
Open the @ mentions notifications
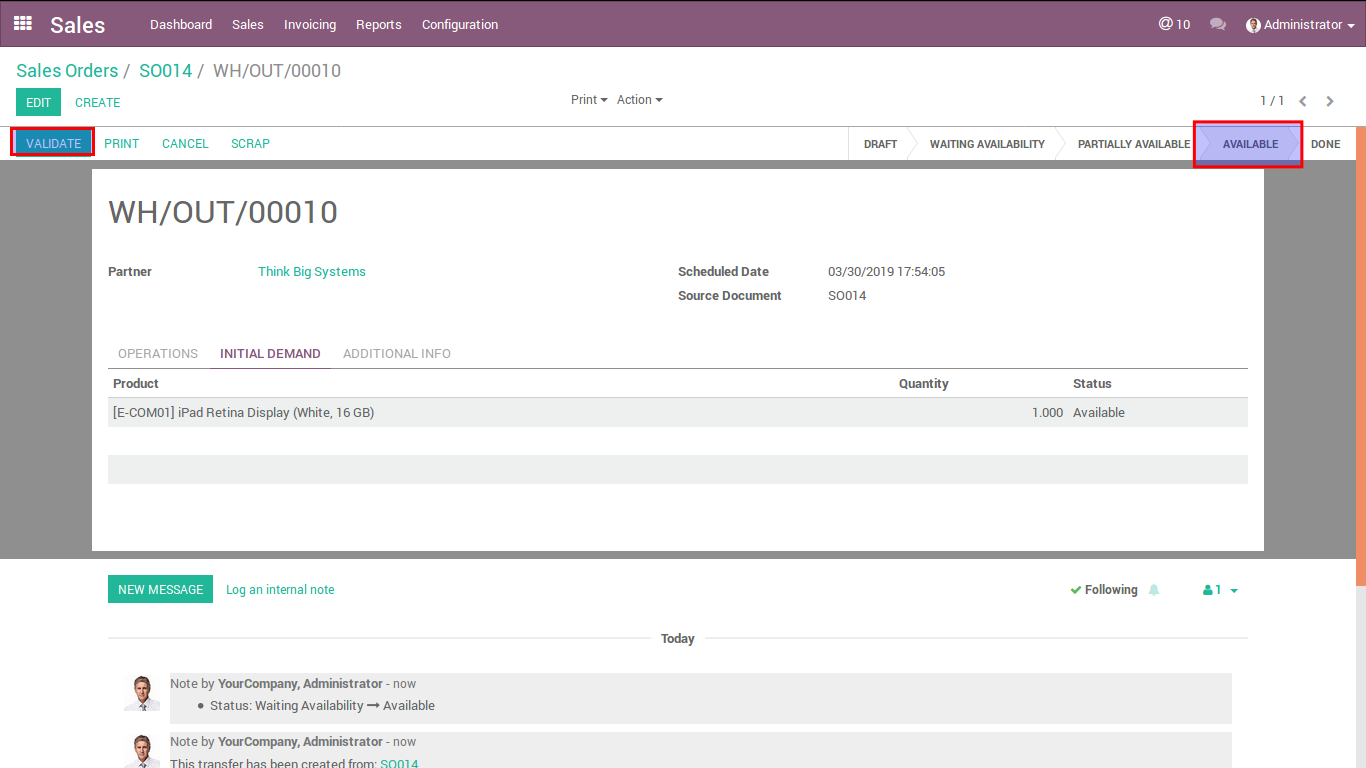[x=1174, y=24]
